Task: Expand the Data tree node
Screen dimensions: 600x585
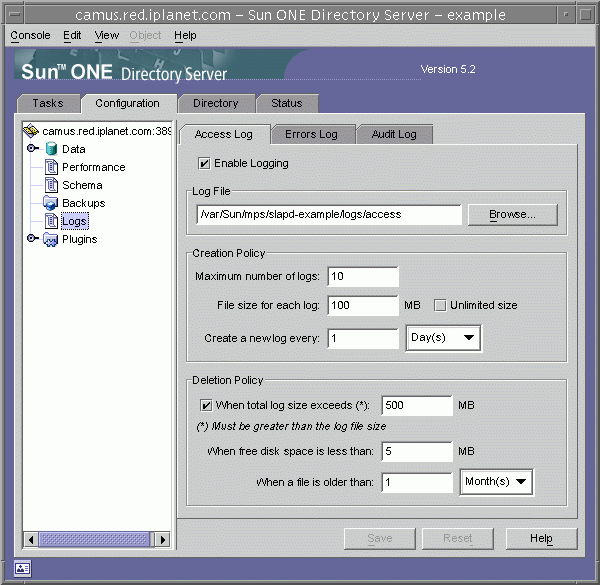Action: 33,148
